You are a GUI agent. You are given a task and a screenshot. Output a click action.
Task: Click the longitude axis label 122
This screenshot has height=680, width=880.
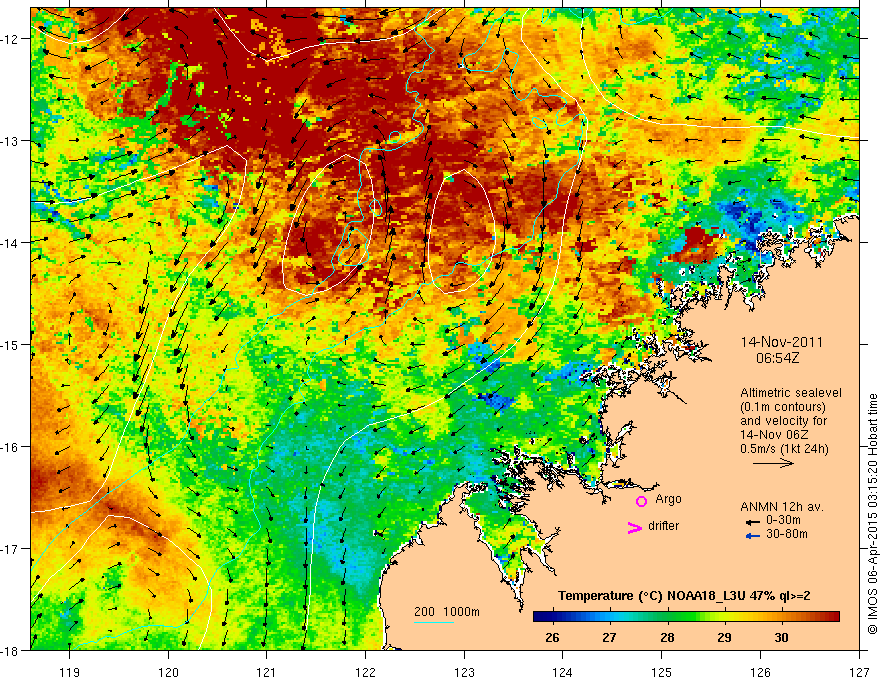tap(365, 672)
